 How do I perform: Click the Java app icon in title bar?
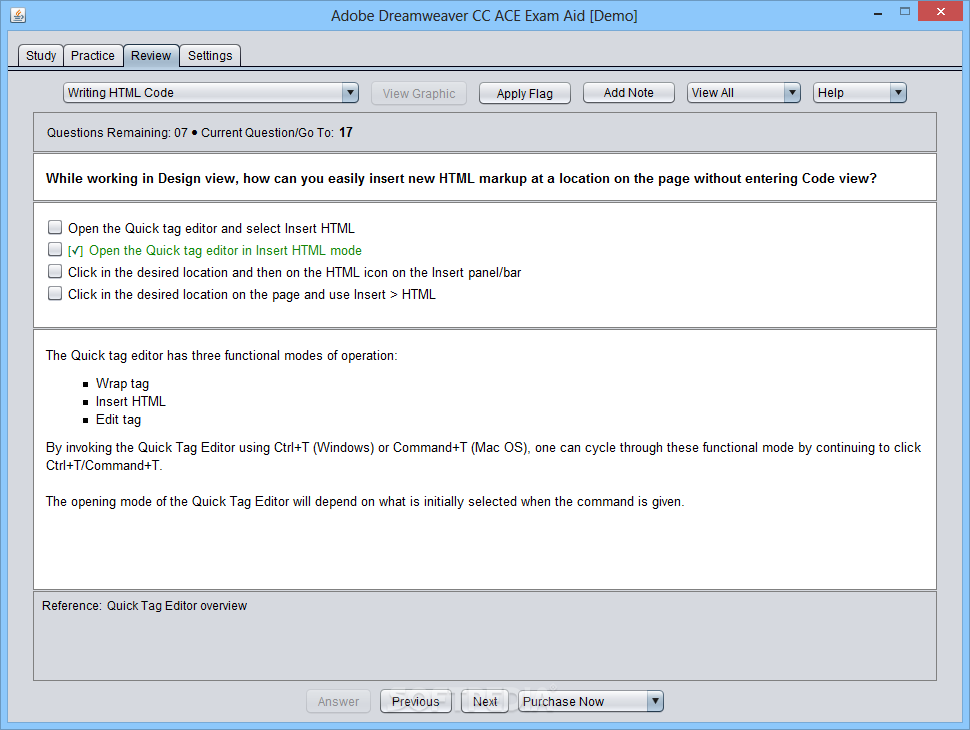click(19, 15)
